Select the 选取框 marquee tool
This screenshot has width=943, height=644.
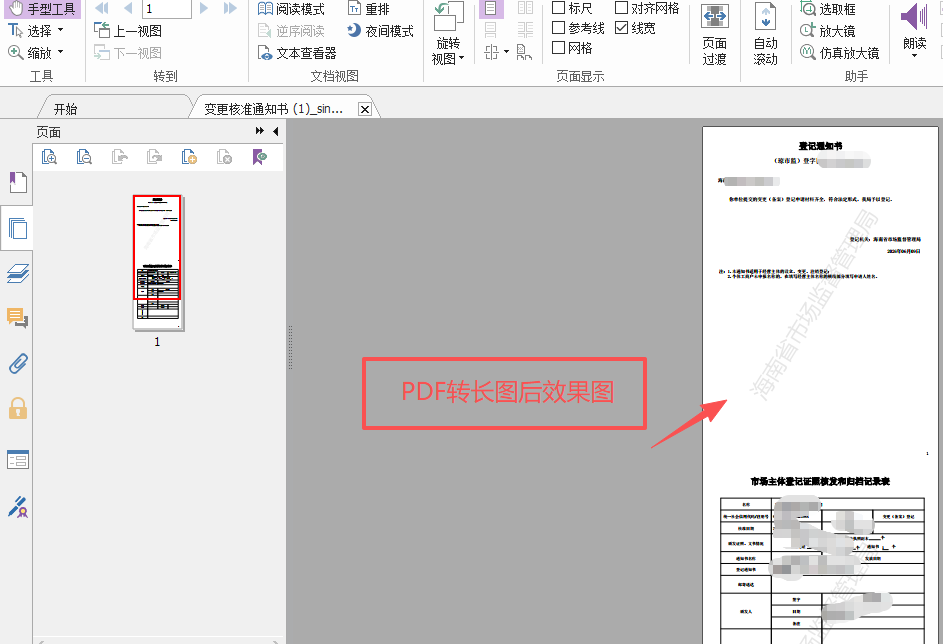click(x=828, y=8)
